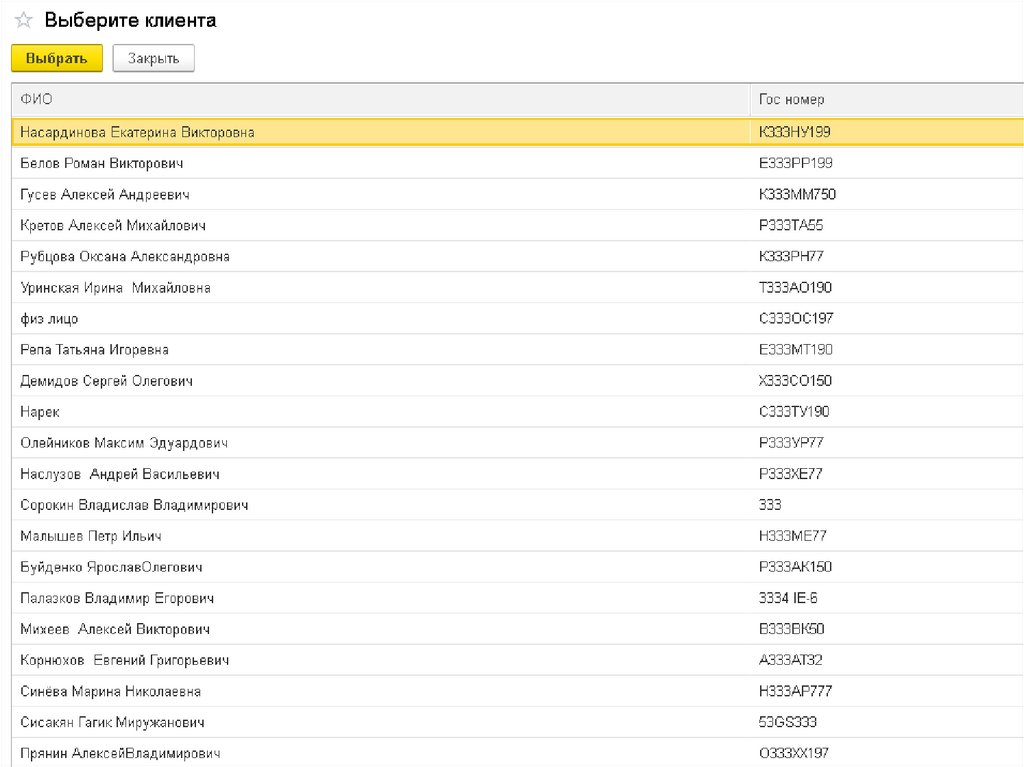Click the Закрыть button
This screenshot has height=767, width=1024.
click(153, 59)
